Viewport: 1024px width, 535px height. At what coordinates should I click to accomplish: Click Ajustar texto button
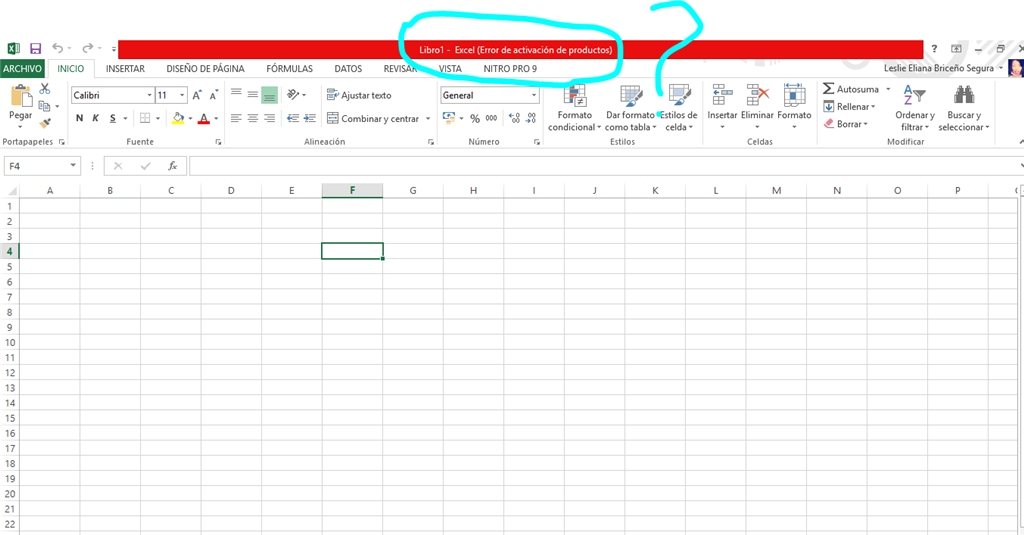pos(359,95)
